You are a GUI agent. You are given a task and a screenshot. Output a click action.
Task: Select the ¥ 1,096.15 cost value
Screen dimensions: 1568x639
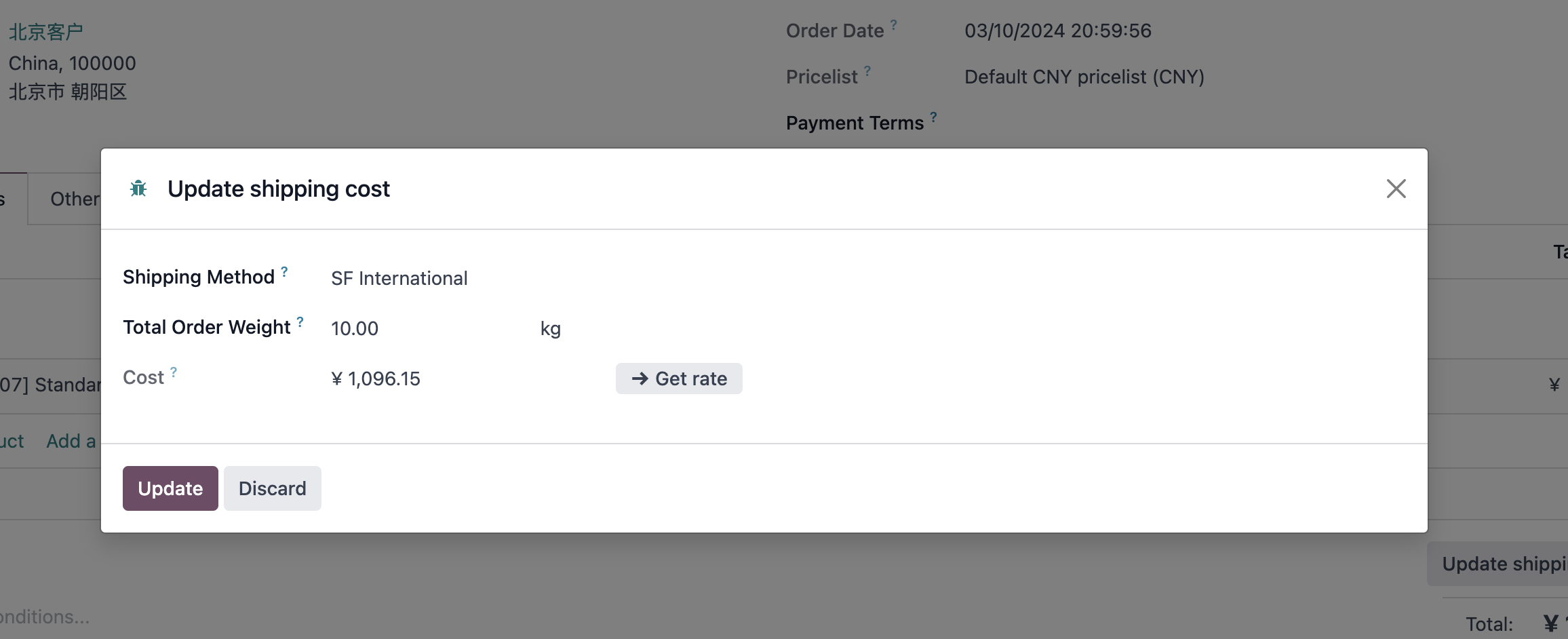point(376,379)
